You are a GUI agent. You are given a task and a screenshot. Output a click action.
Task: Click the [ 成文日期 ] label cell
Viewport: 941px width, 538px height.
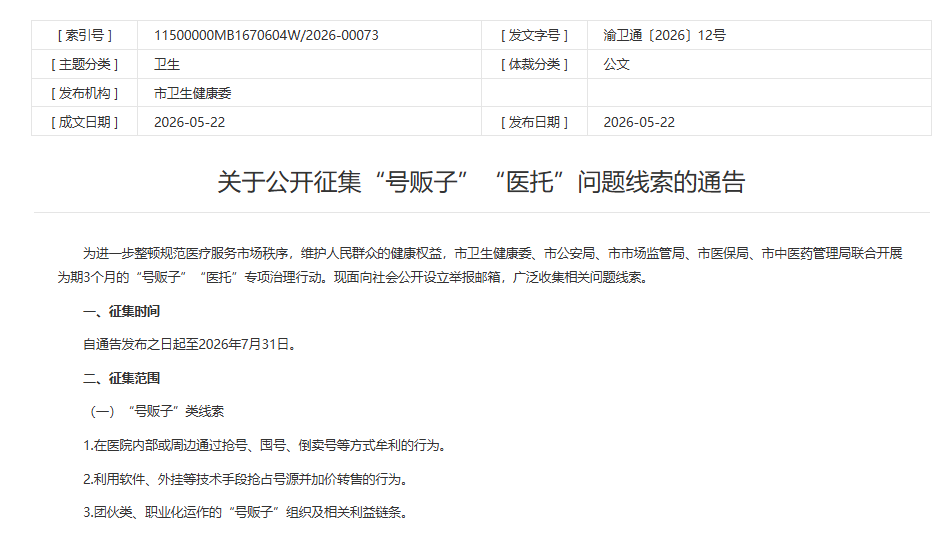pyautogui.click(x=85, y=122)
